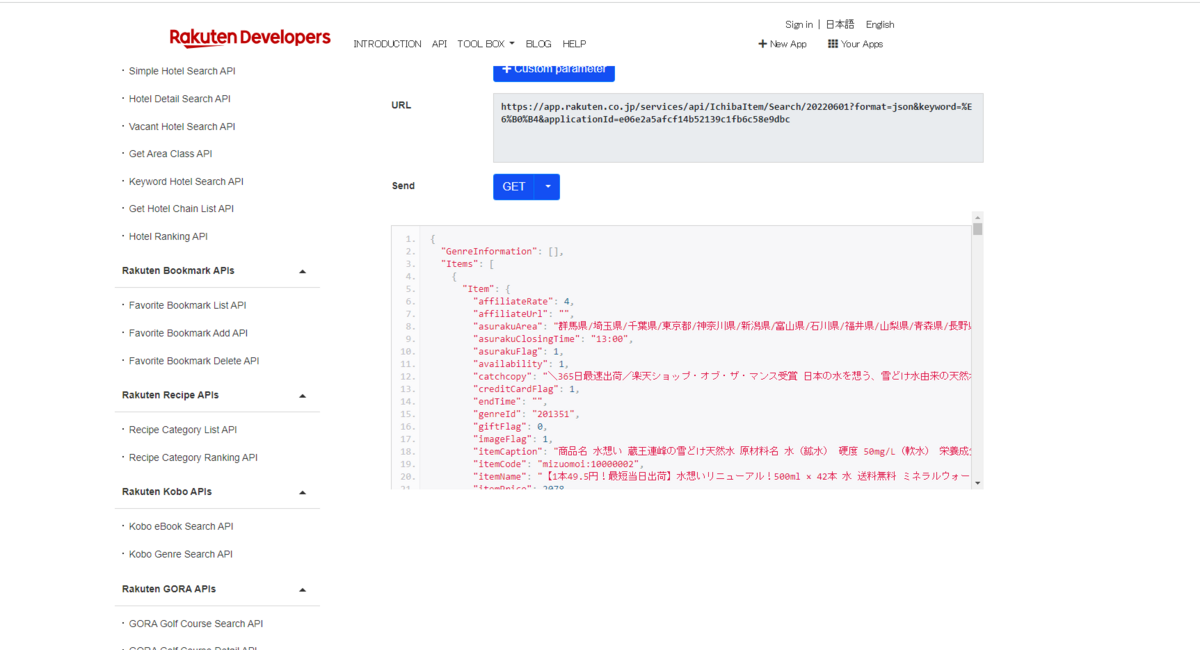Open Hotel Detail Search API

pos(180,99)
